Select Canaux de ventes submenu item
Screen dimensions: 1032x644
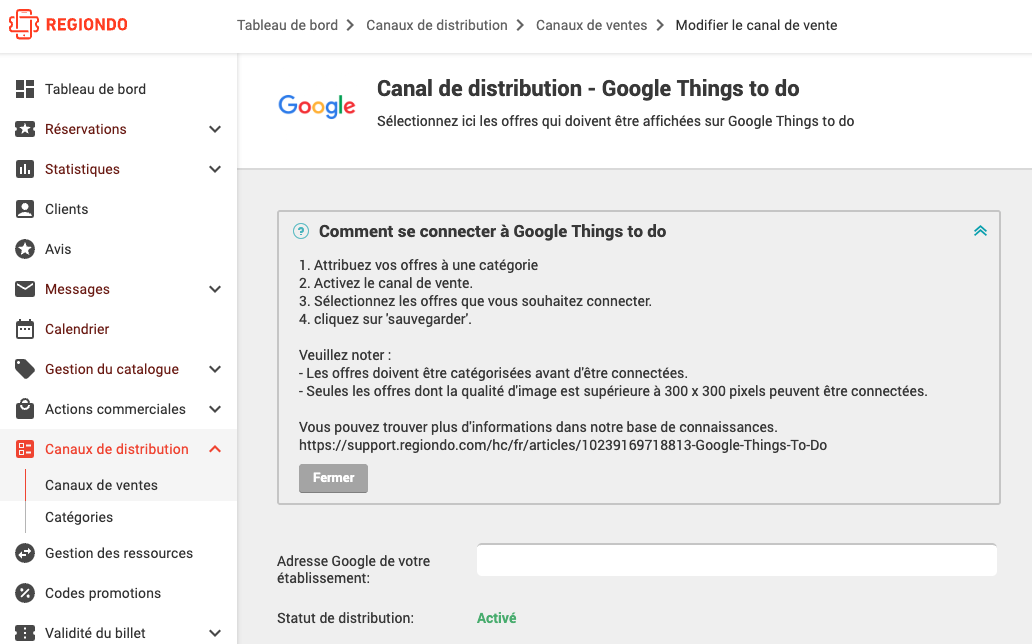101,485
